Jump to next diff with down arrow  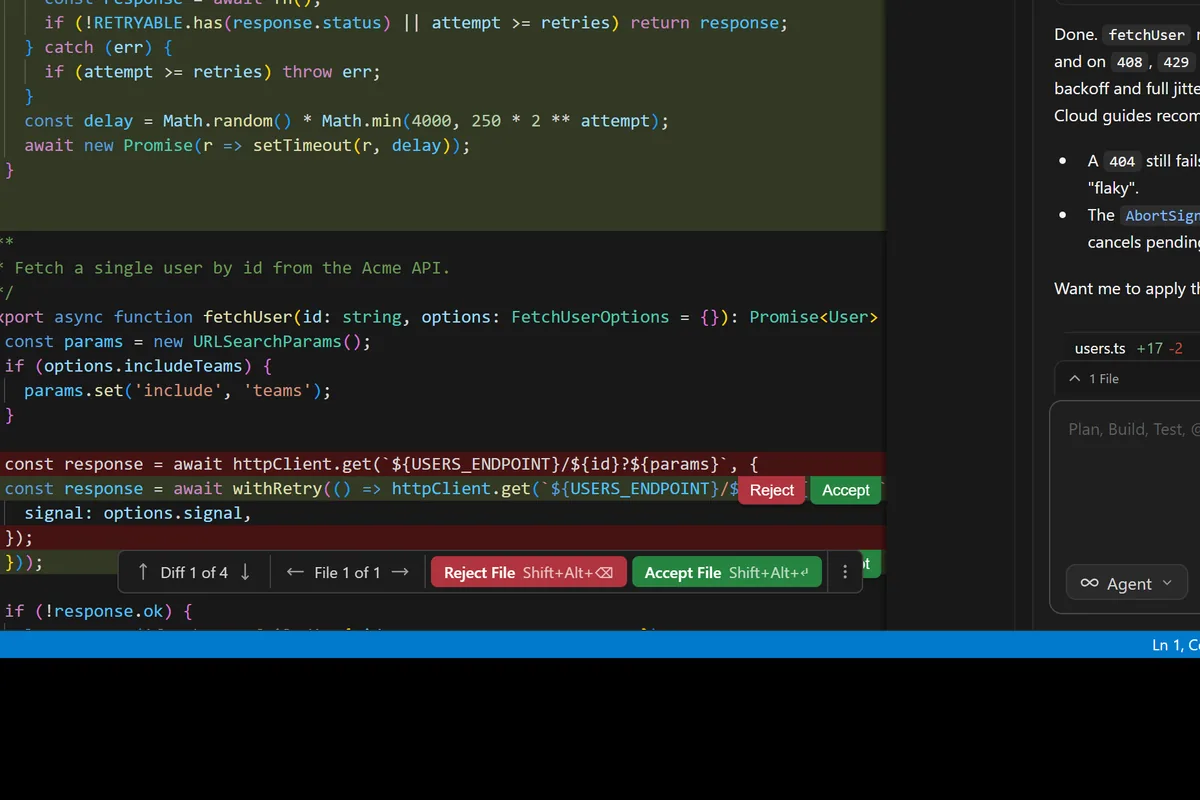(x=245, y=572)
